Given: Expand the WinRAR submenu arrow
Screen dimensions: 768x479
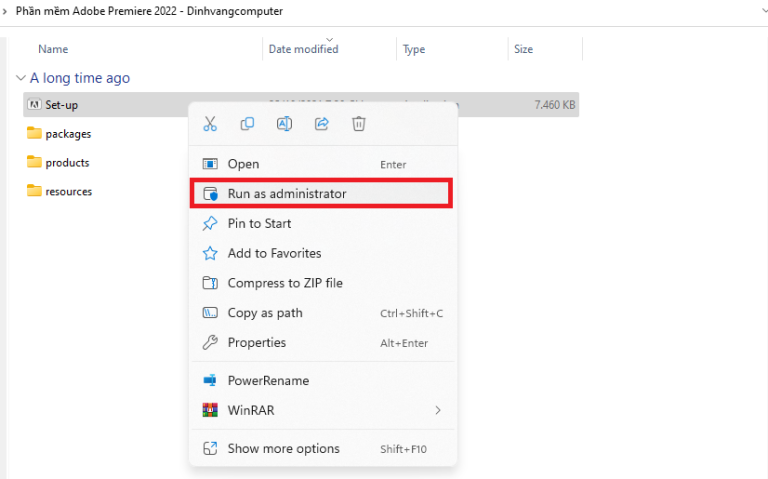Looking at the screenshot, I should 437,410.
